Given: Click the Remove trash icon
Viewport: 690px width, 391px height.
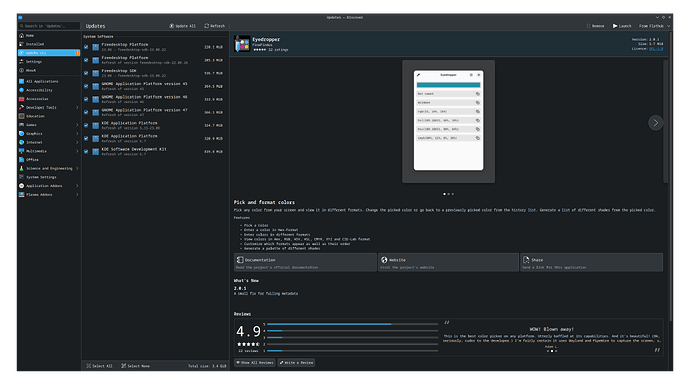Looking at the screenshot, I should (x=588, y=26).
